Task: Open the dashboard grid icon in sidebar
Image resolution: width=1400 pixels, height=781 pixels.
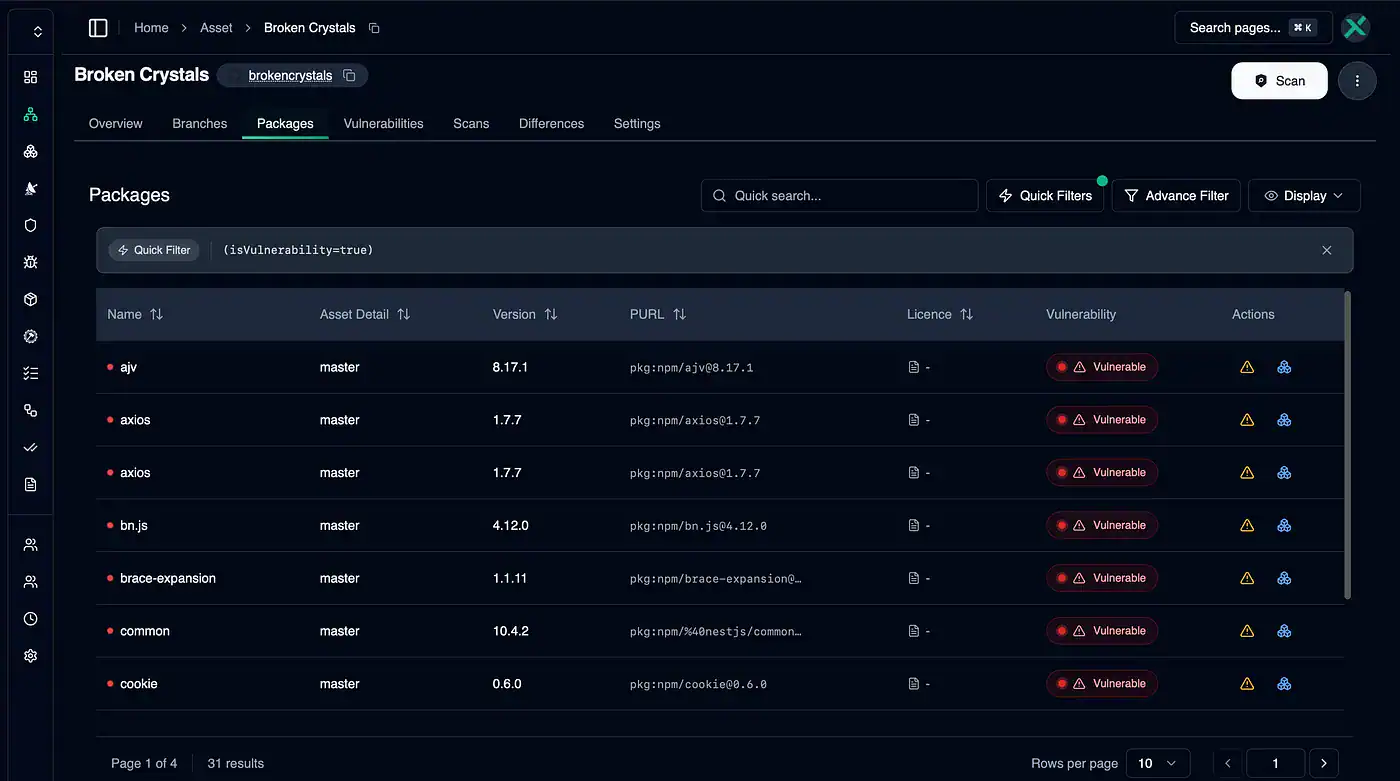Action: pos(30,77)
